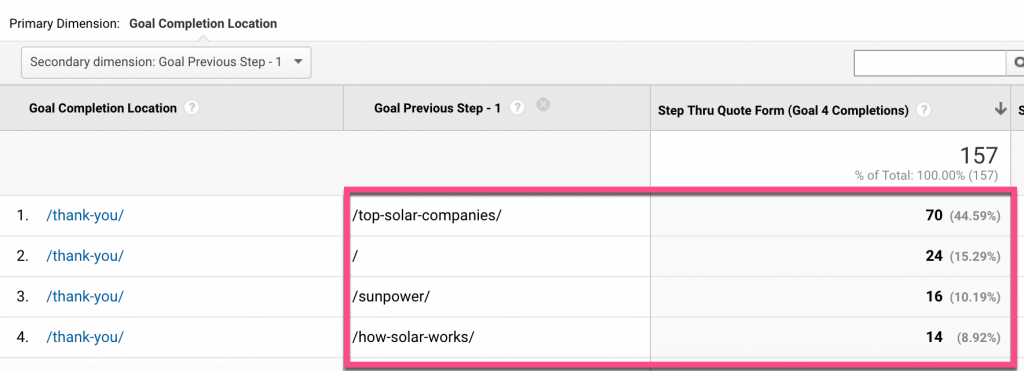Select the 157 total completions value
The image size is (1024, 371).
click(978, 155)
